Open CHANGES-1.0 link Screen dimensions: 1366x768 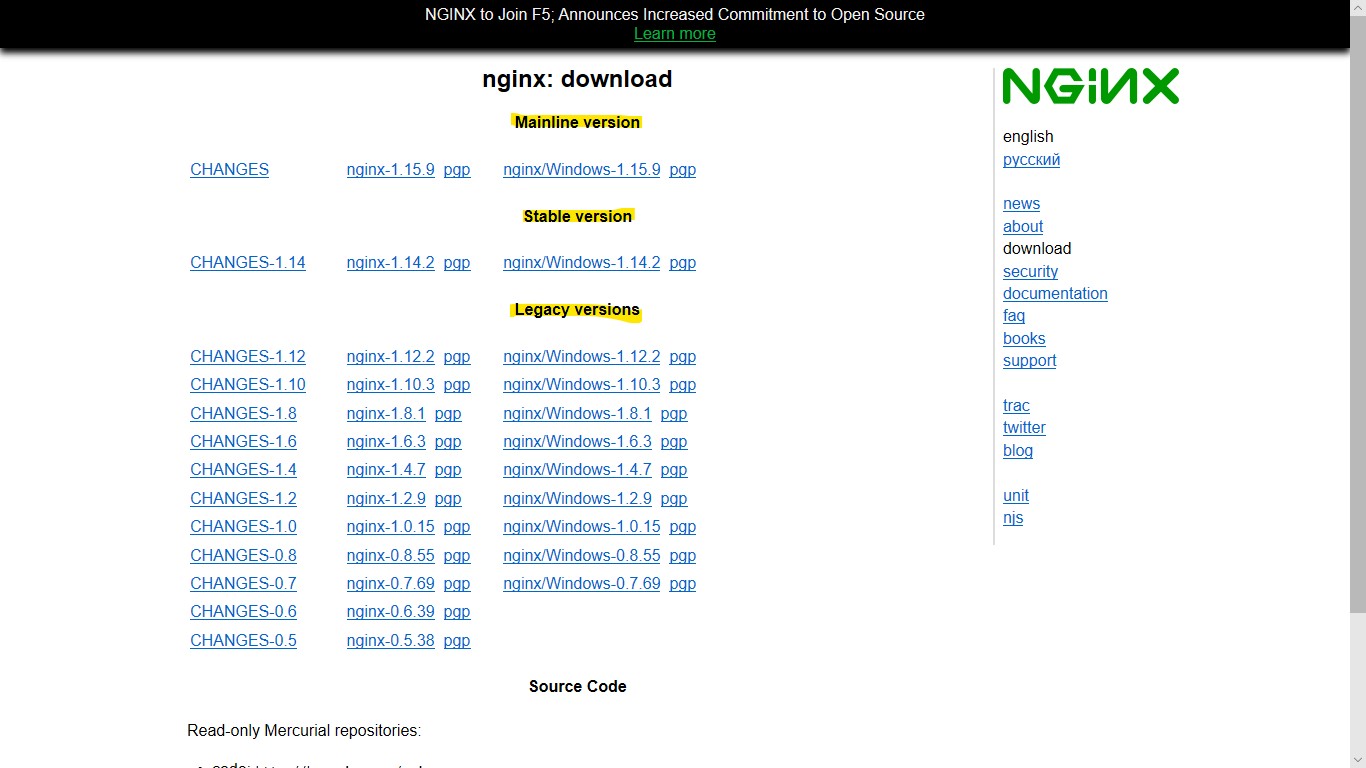pyautogui.click(x=244, y=527)
